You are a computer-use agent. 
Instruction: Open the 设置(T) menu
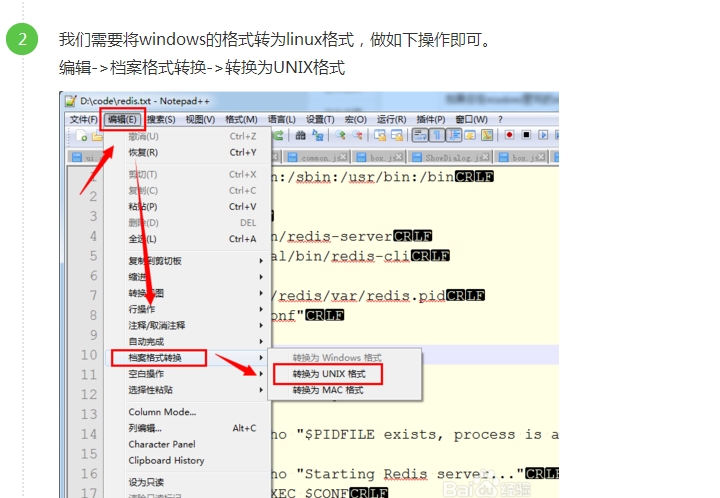point(320,119)
